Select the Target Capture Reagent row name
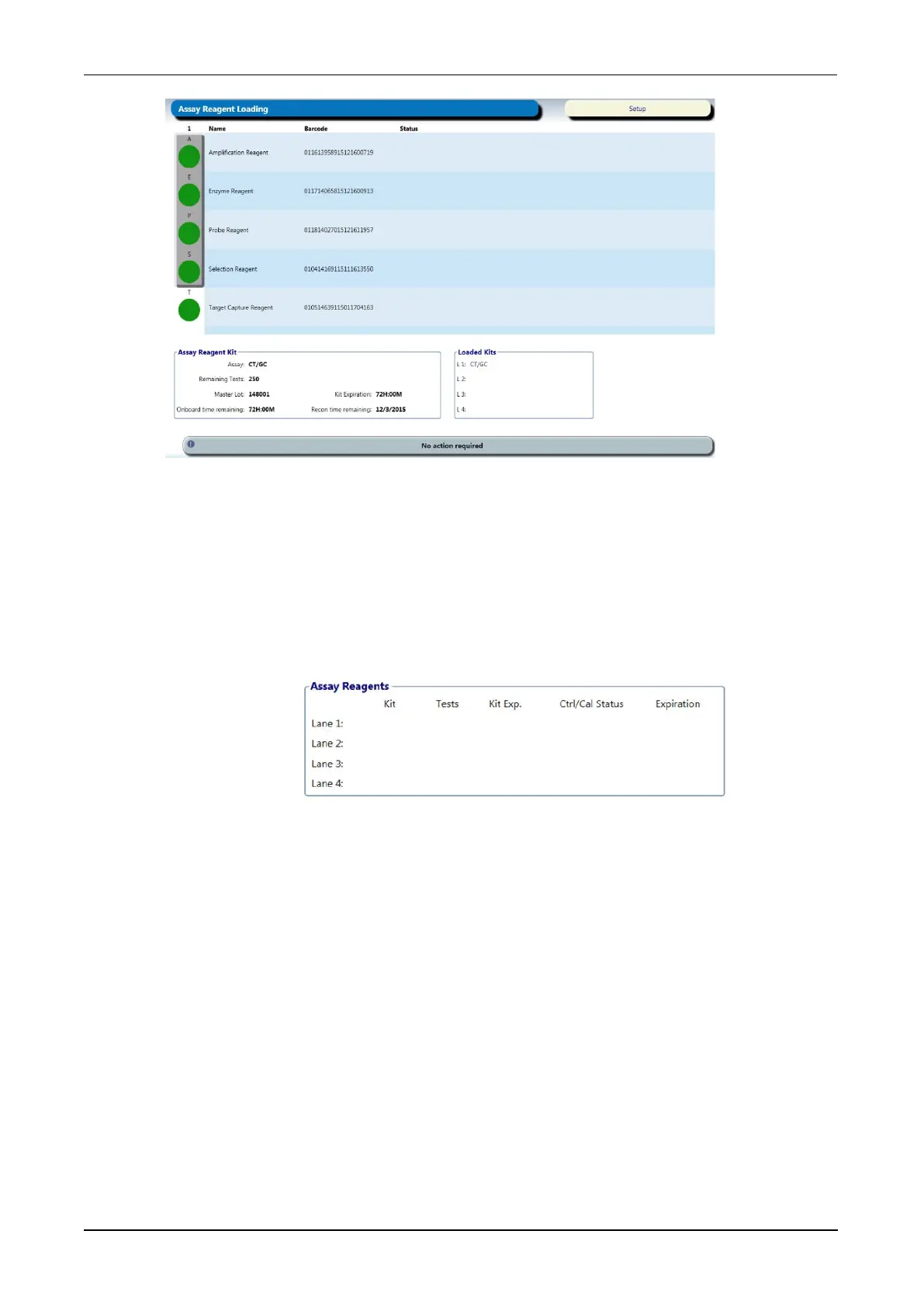The image size is (924, 1307). 241,308
